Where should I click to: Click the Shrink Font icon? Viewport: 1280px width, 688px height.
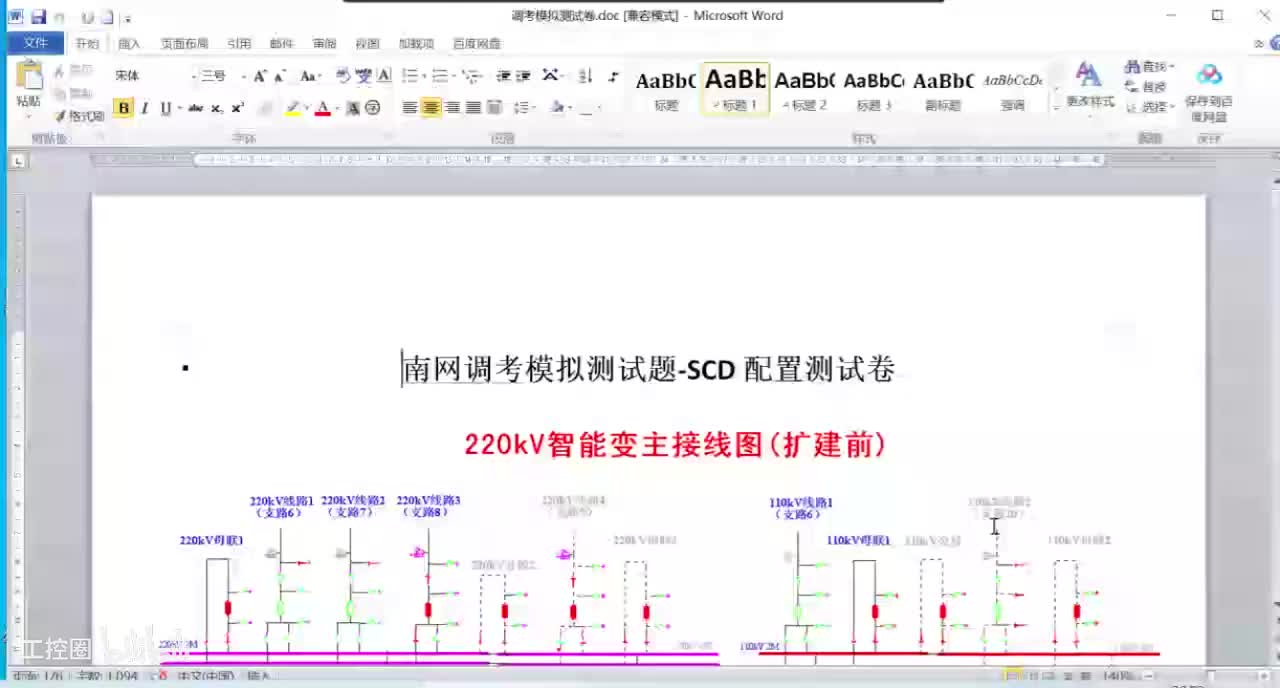[x=281, y=76]
